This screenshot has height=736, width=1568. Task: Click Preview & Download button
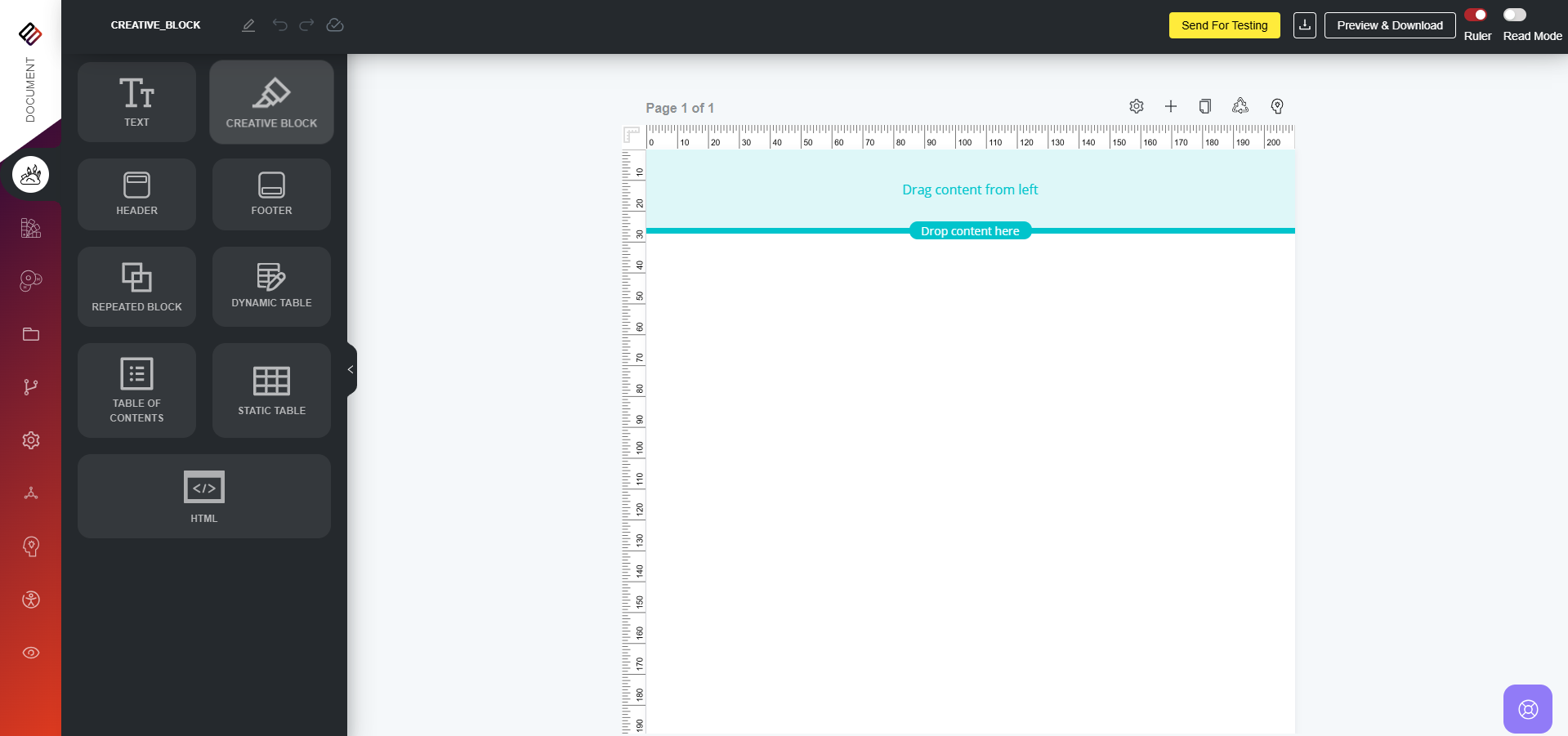point(1389,25)
